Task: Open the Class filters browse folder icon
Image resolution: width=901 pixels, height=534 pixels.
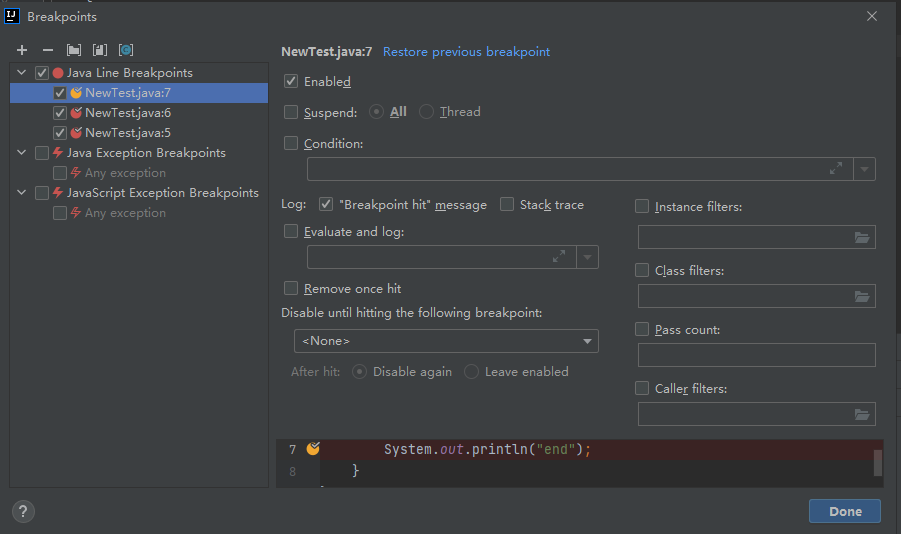Action: click(862, 296)
